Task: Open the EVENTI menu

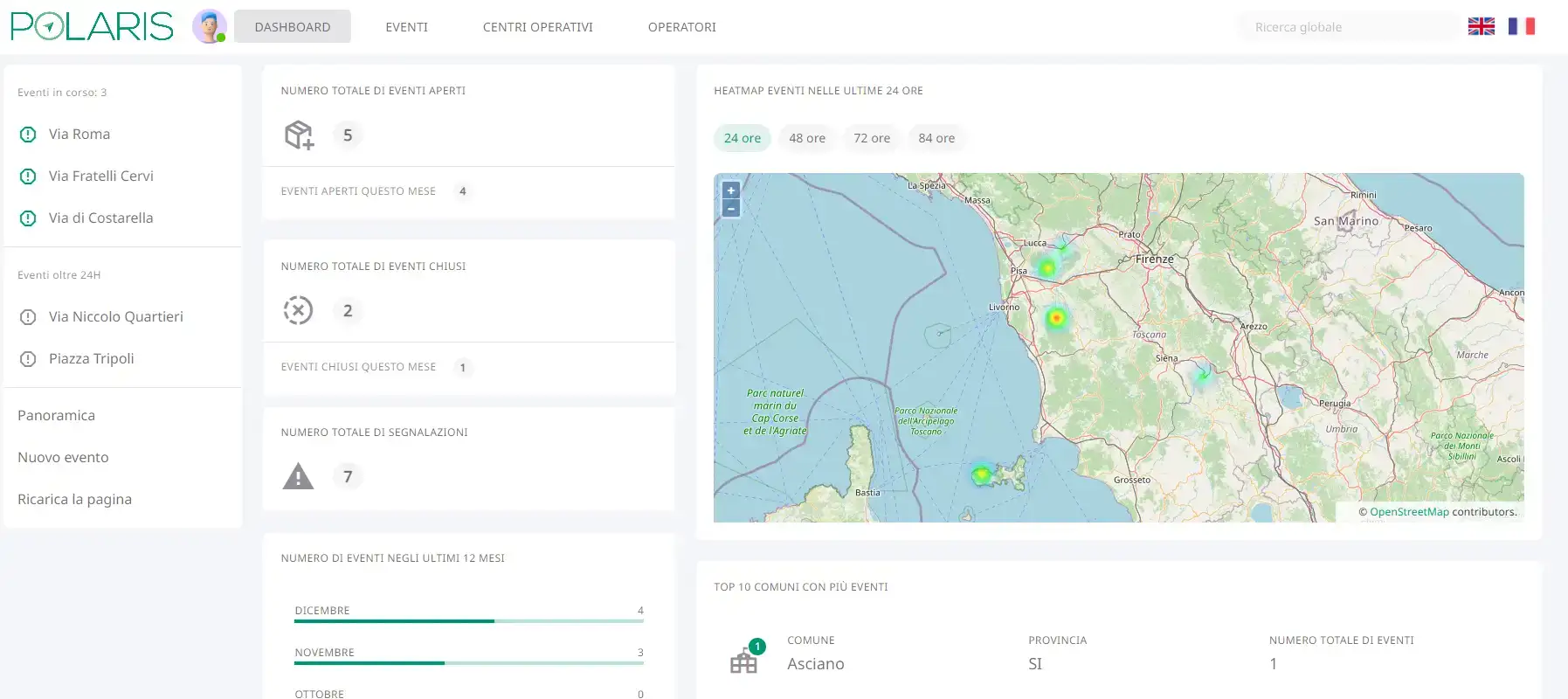Action: pyautogui.click(x=407, y=27)
